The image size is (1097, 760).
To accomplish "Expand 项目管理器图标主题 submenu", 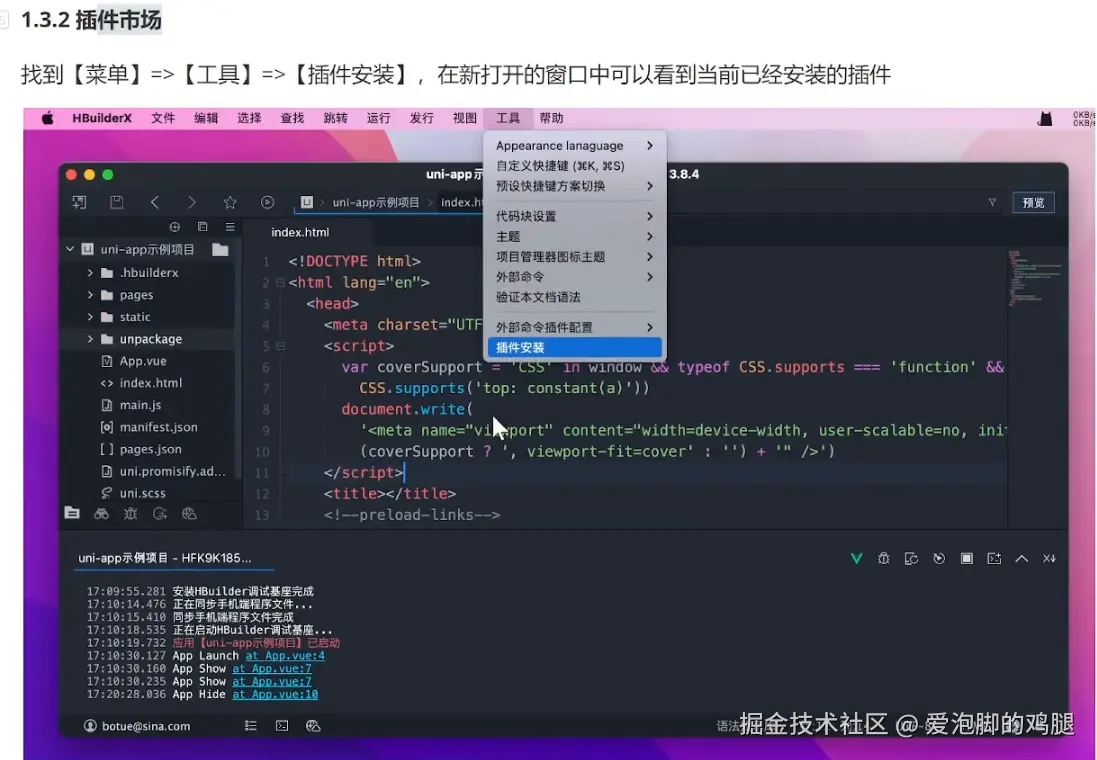I will (574, 257).
